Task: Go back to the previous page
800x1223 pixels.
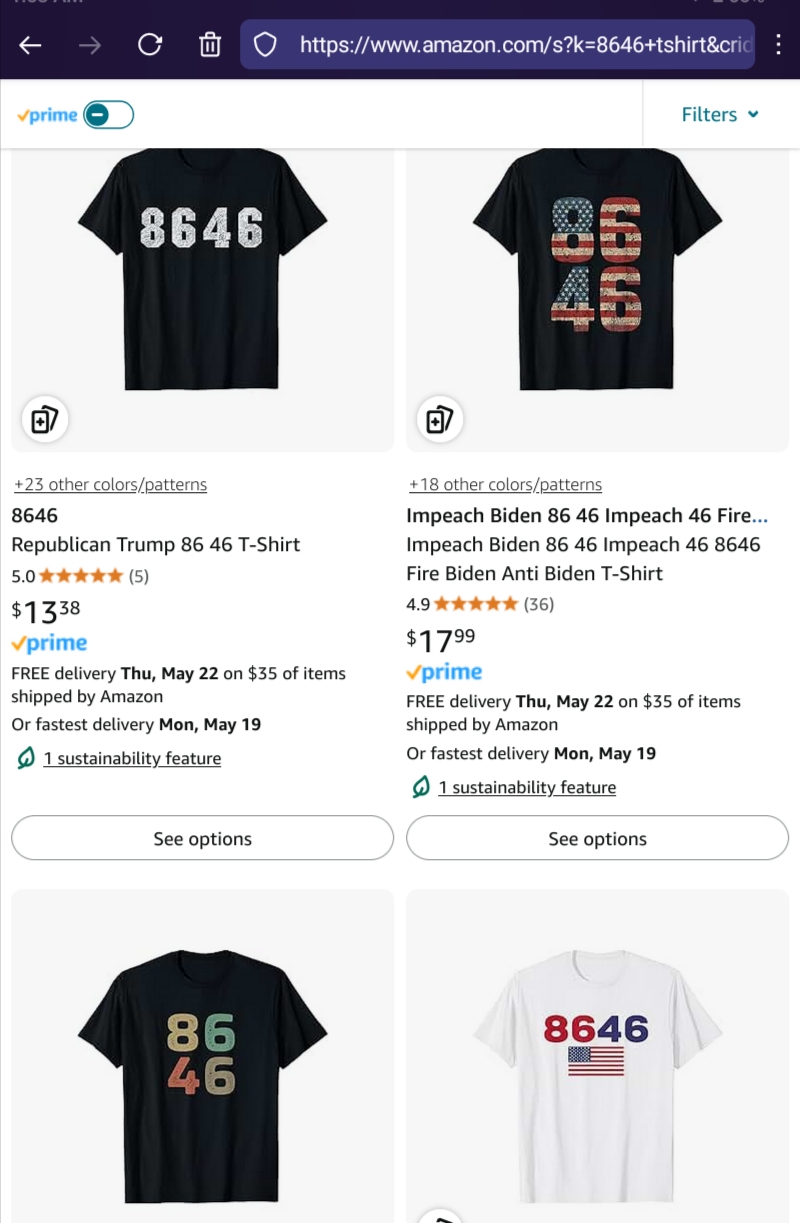Action: (30, 45)
